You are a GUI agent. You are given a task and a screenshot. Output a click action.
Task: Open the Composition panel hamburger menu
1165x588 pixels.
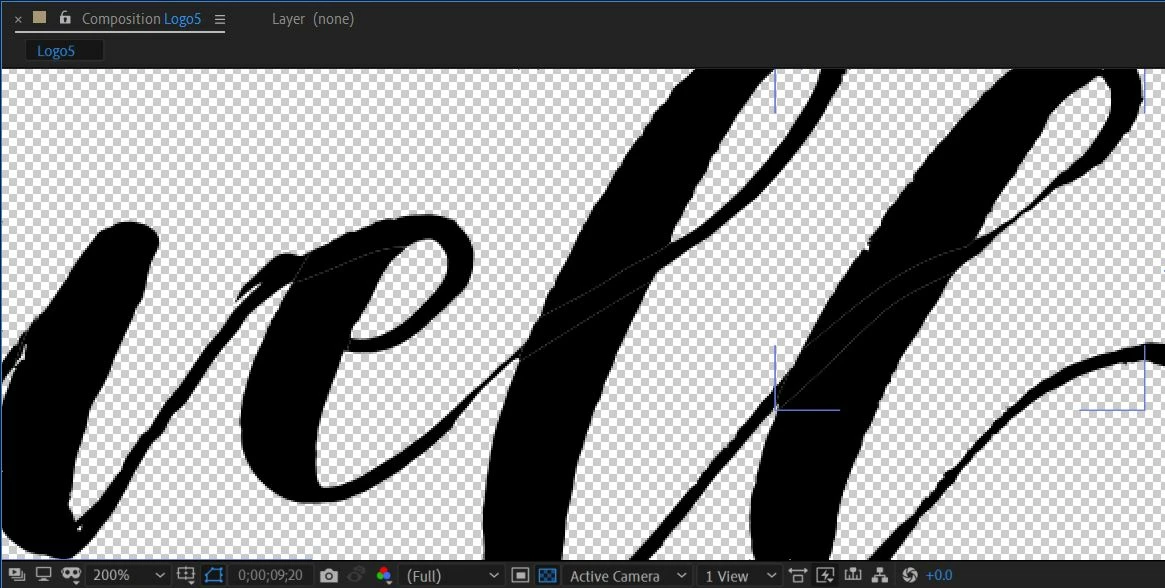219,20
